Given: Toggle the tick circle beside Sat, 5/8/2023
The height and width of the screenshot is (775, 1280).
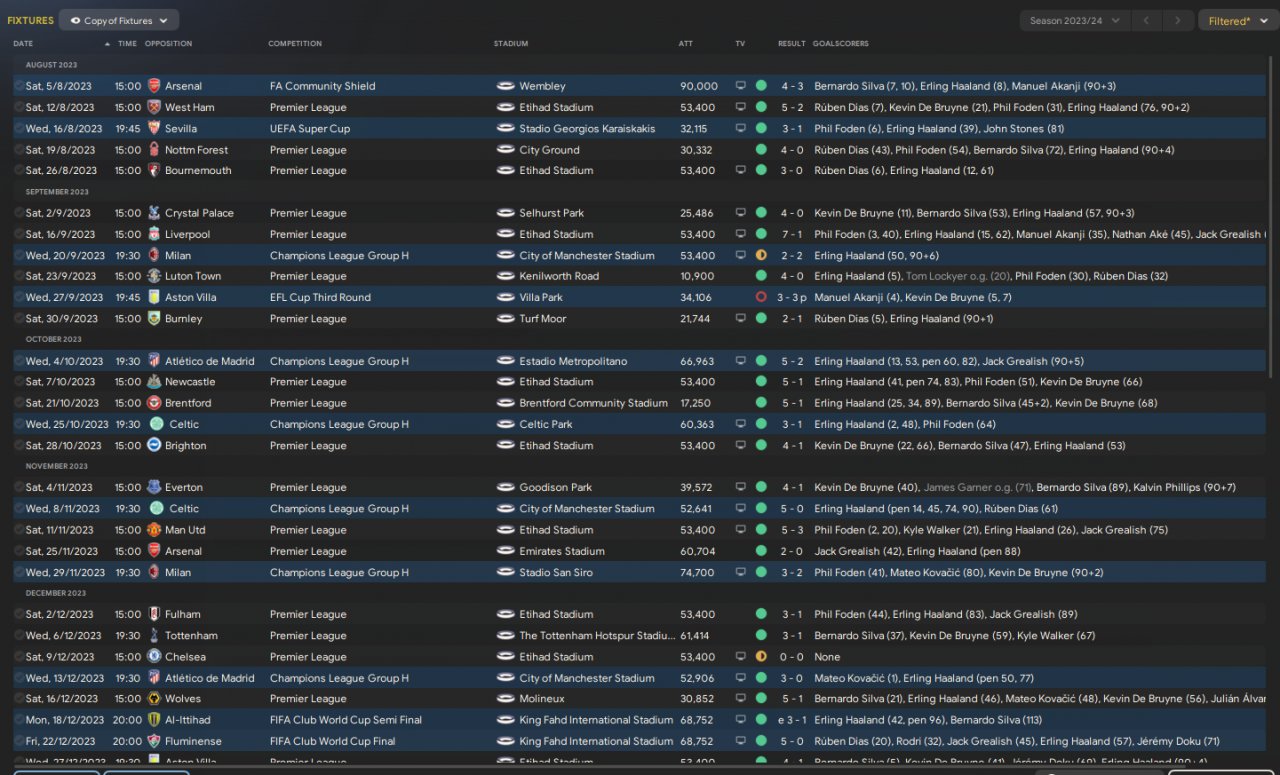Looking at the screenshot, I should tap(19, 86).
